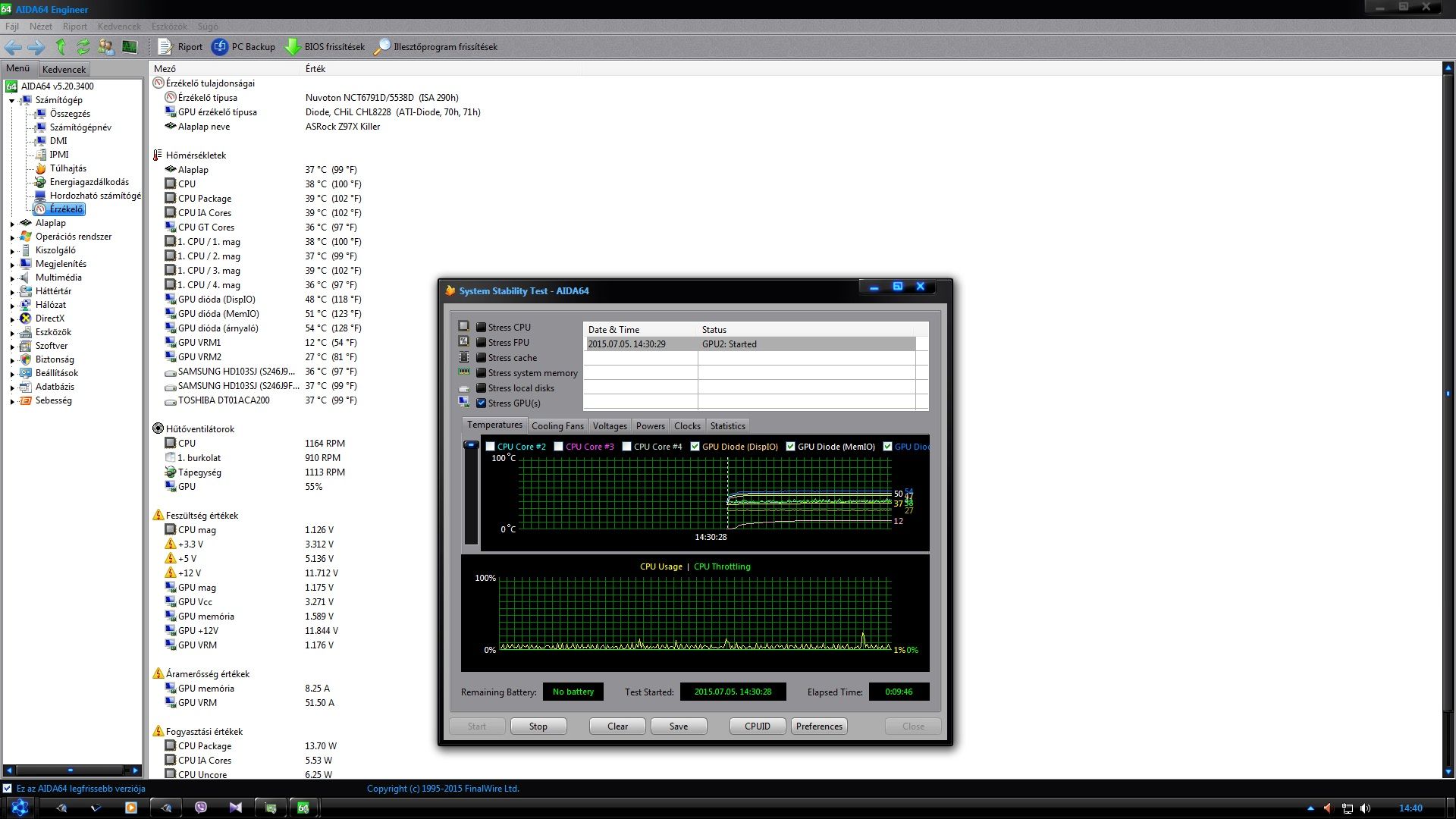Select Túlhajtás in the tree
1456x819 pixels.
pos(67,168)
